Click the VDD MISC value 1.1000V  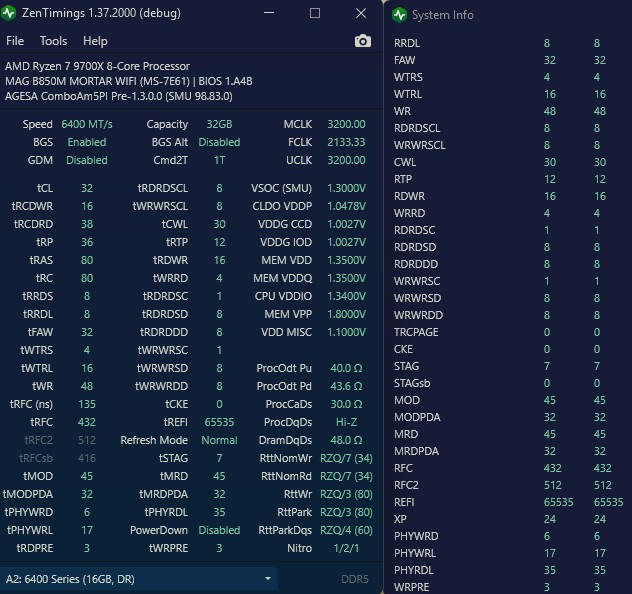click(x=346, y=332)
